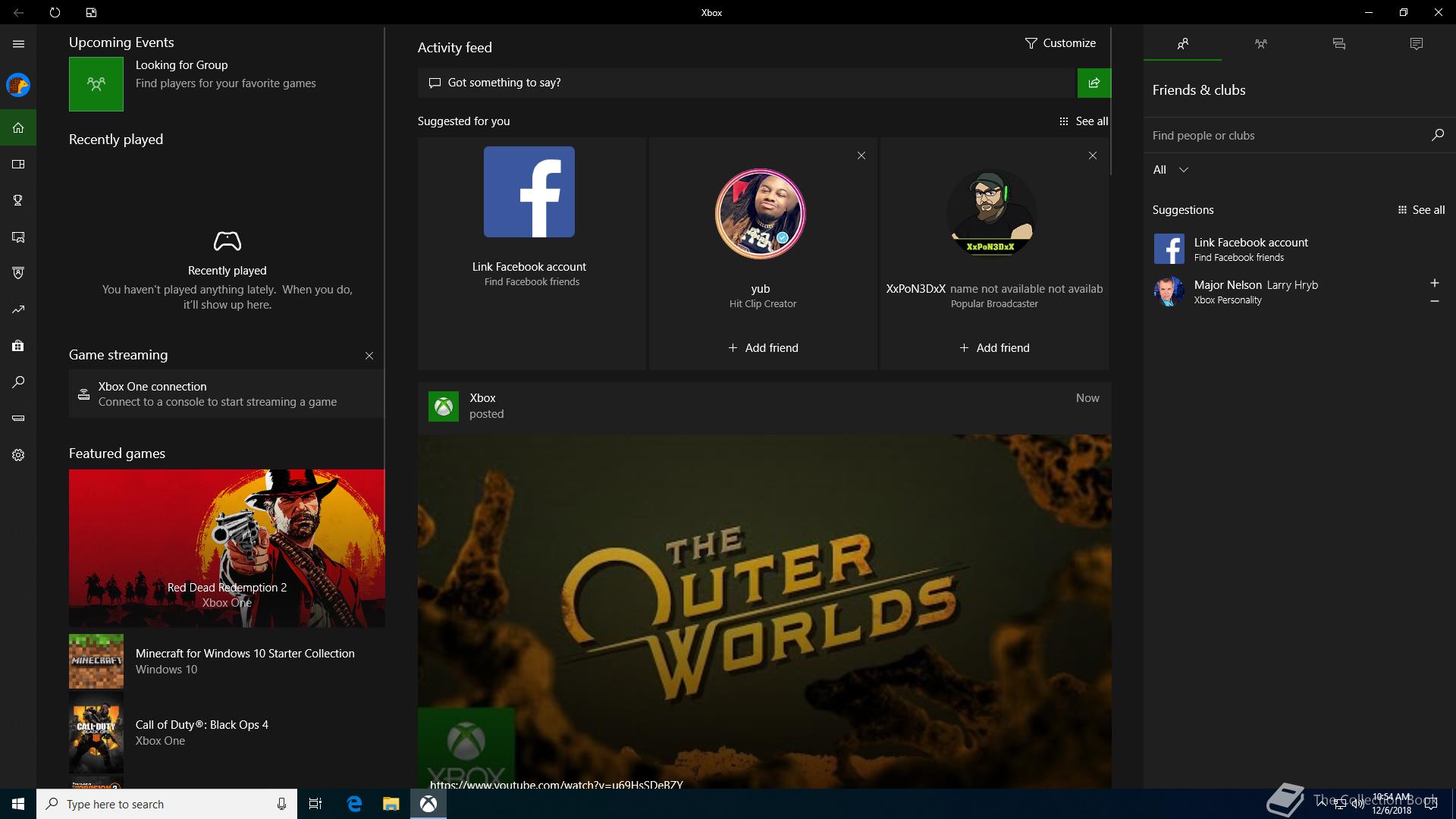This screenshot has height=819, width=1456.
Task: Open Connection console icon in sidebar
Action: click(18, 419)
